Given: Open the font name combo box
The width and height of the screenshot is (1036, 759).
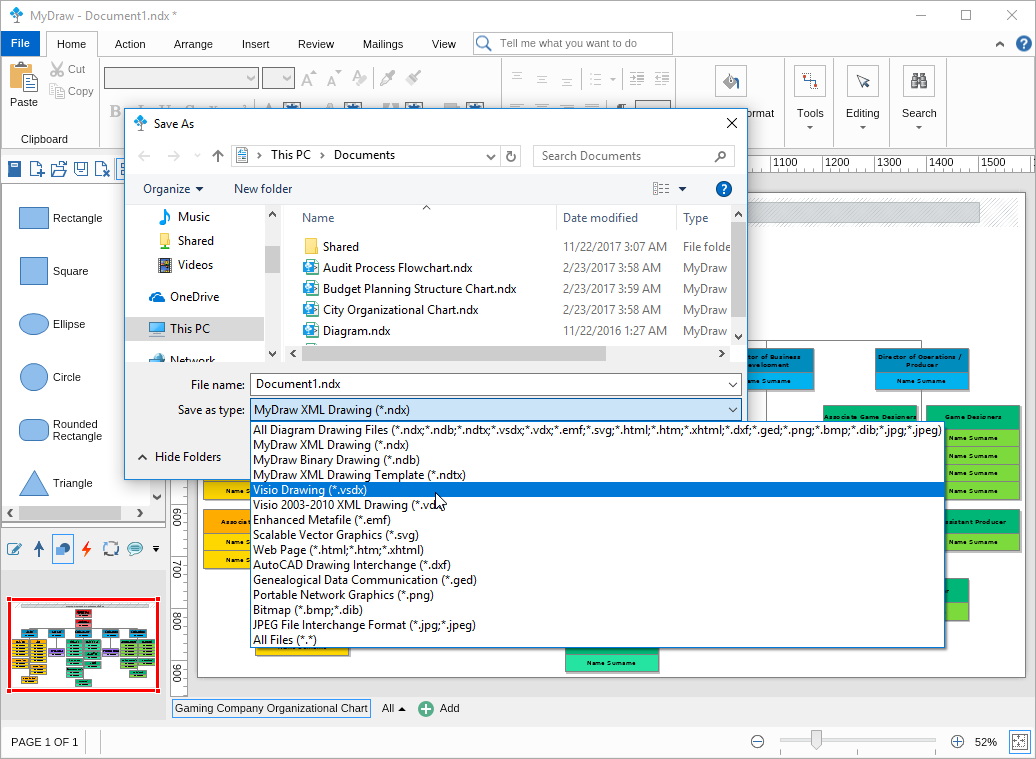Looking at the screenshot, I should tap(181, 78).
